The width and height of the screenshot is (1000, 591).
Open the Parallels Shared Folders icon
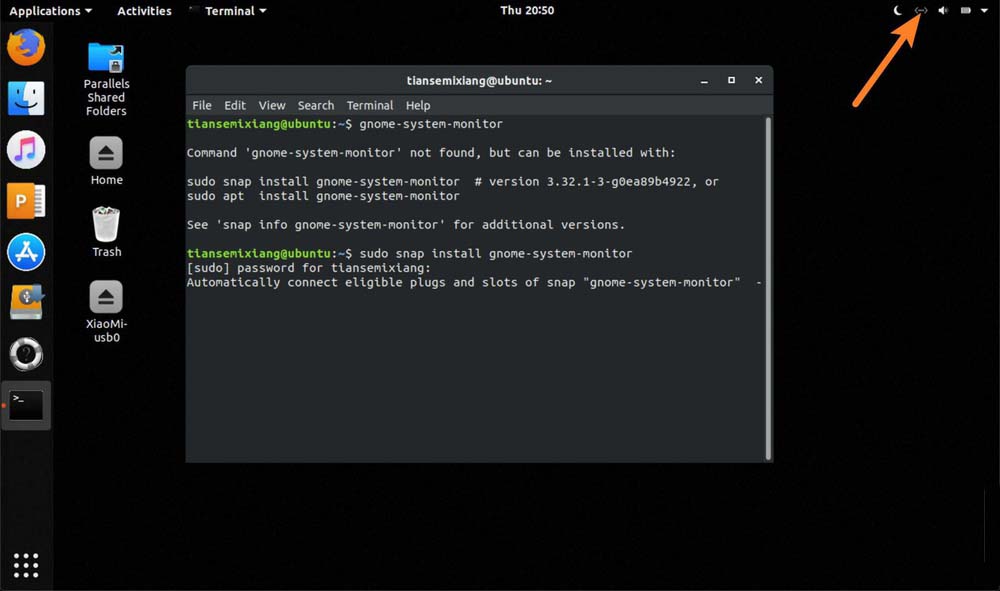pyautogui.click(x=106, y=58)
